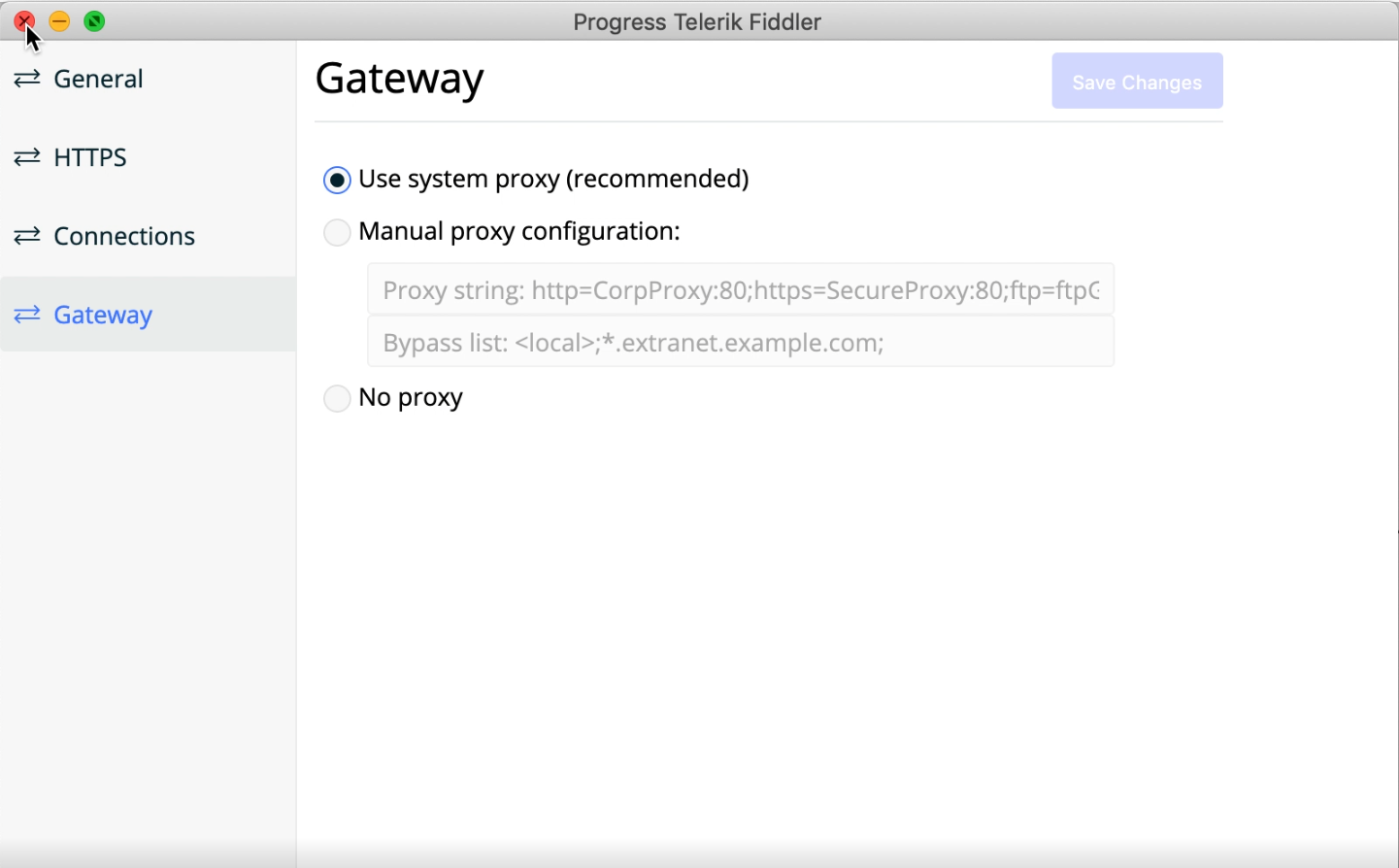The image size is (1399, 868).
Task: Focus the Bypass list input field
Action: (x=740, y=342)
